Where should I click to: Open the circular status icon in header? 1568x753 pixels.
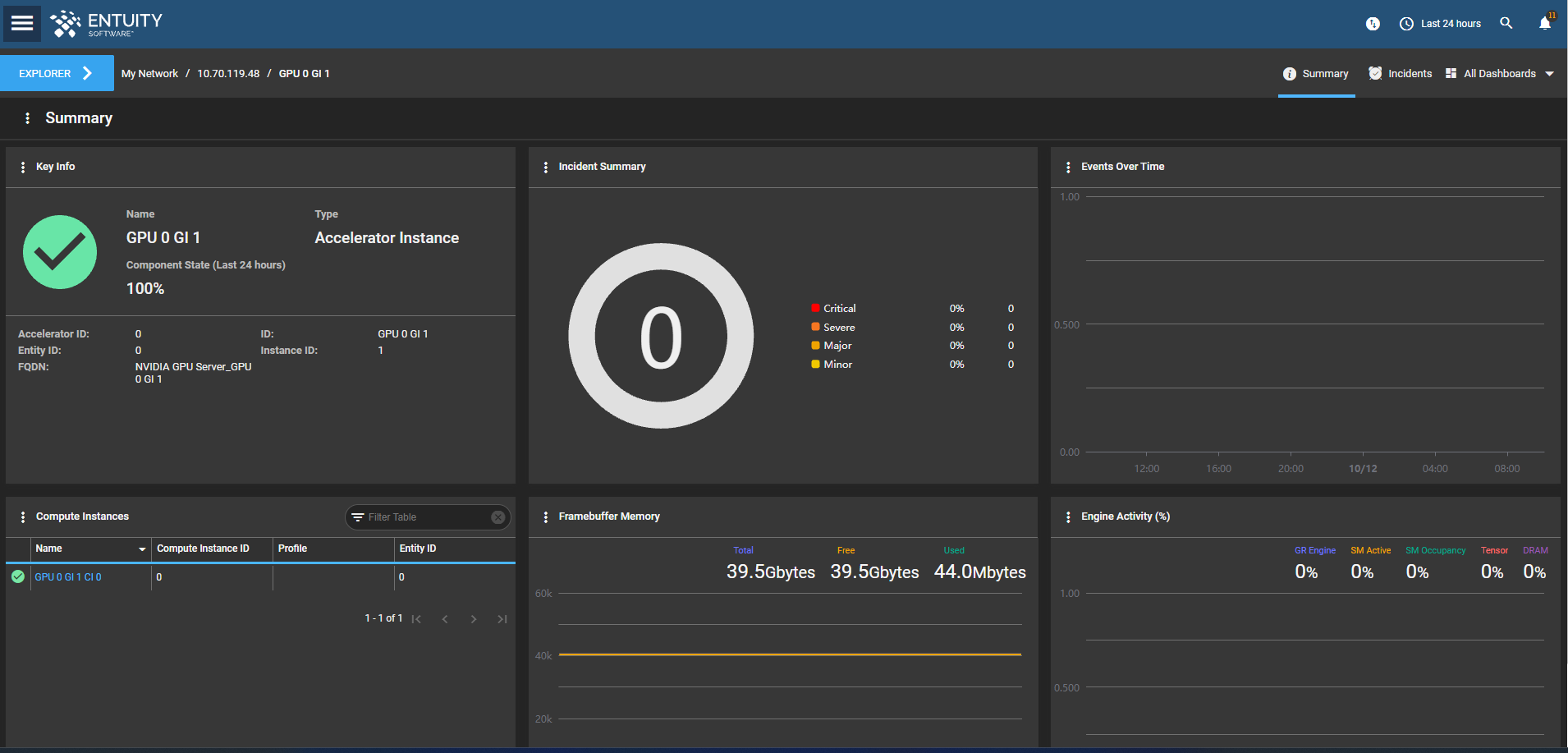(1373, 24)
